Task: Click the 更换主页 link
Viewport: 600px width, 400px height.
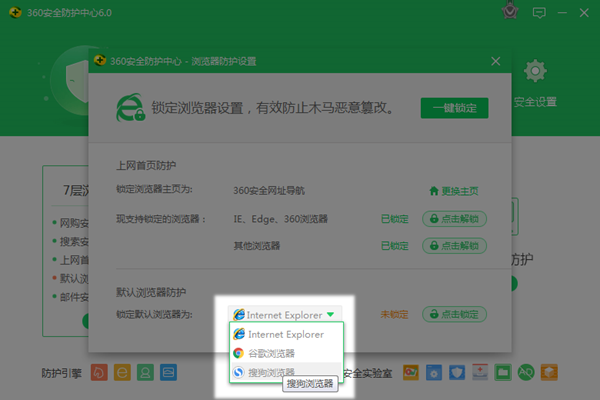Action: [x=454, y=191]
